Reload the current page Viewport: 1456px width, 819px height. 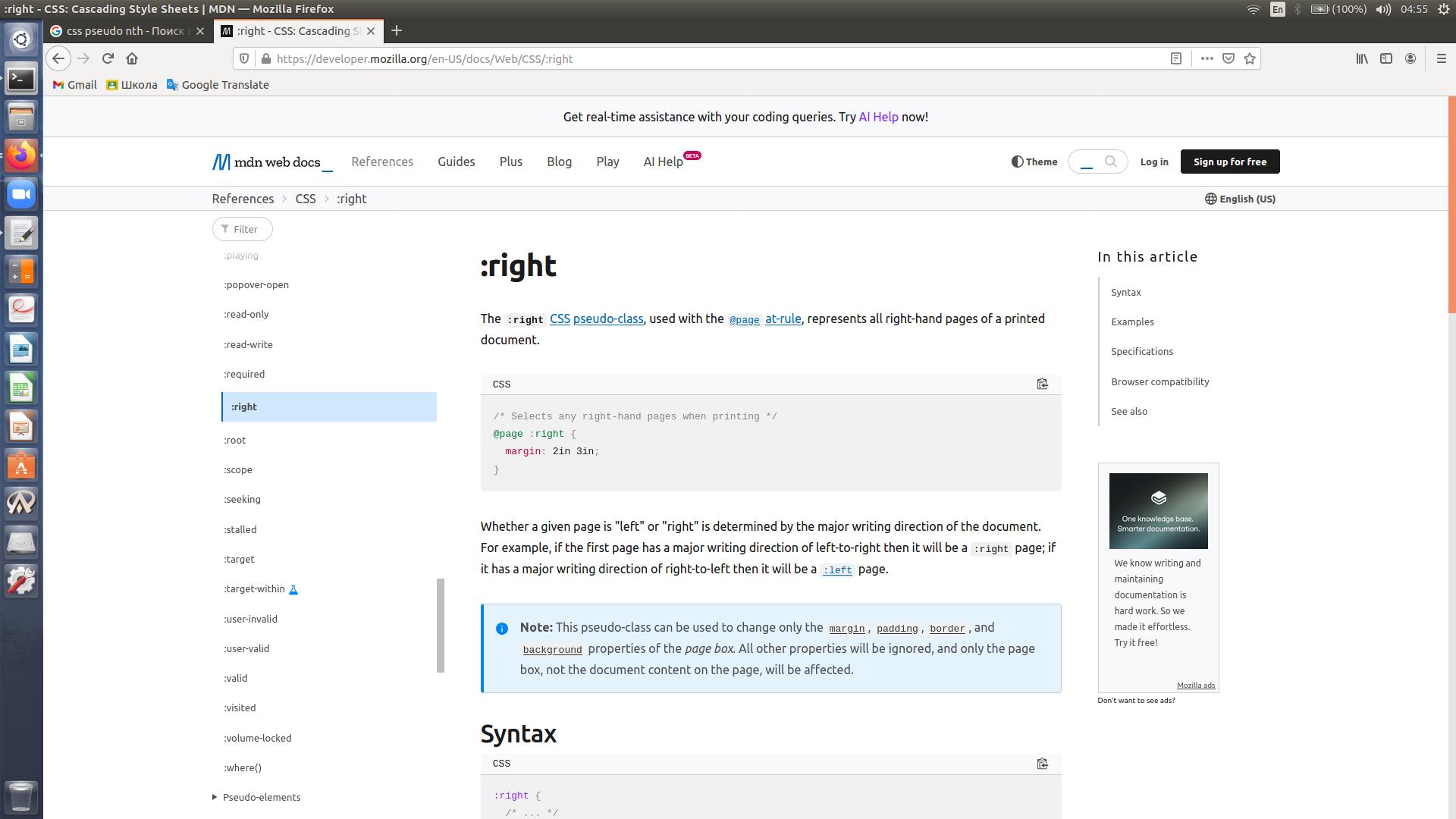click(108, 58)
